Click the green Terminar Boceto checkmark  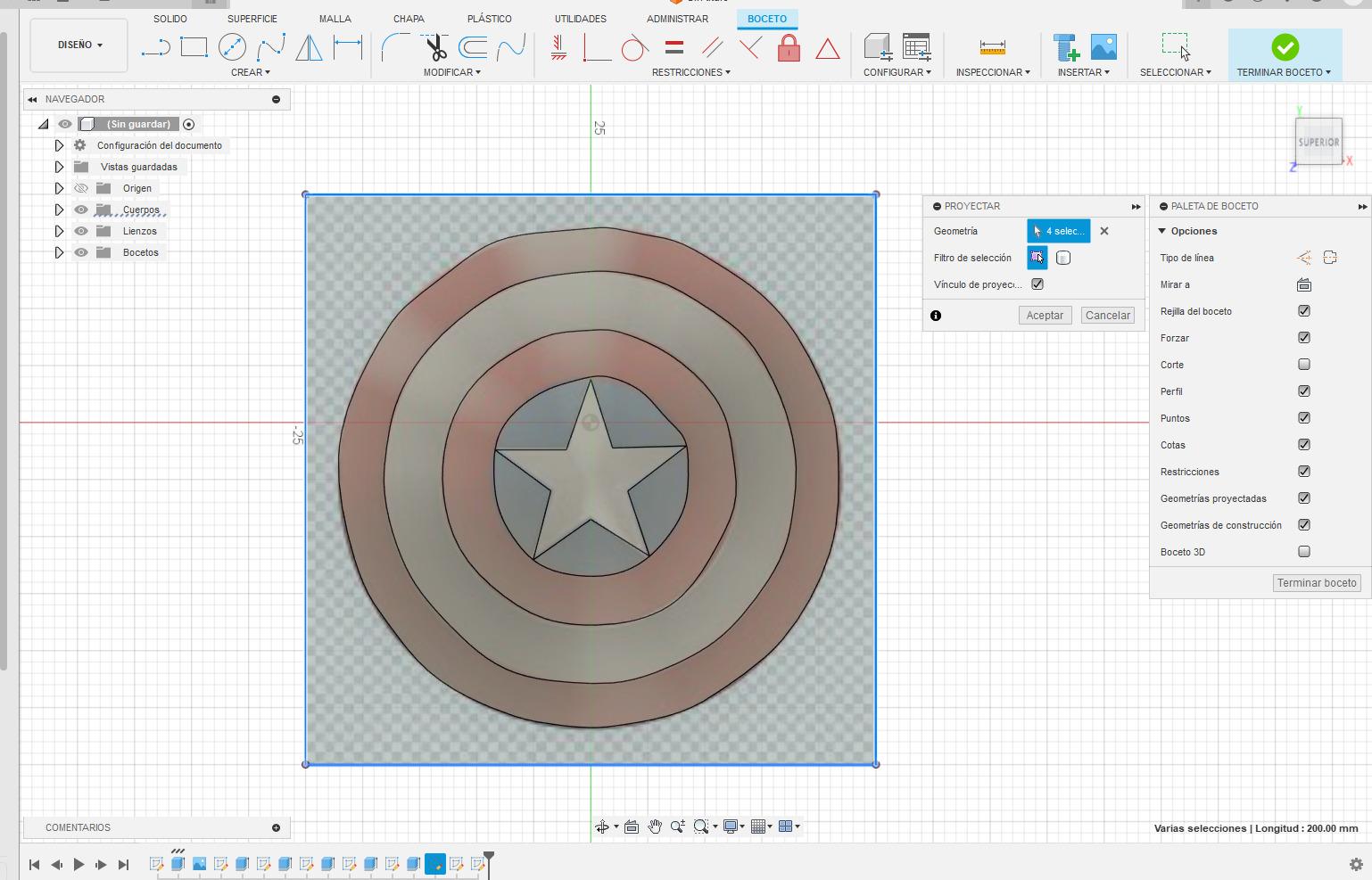click(x=1285, y=47)
